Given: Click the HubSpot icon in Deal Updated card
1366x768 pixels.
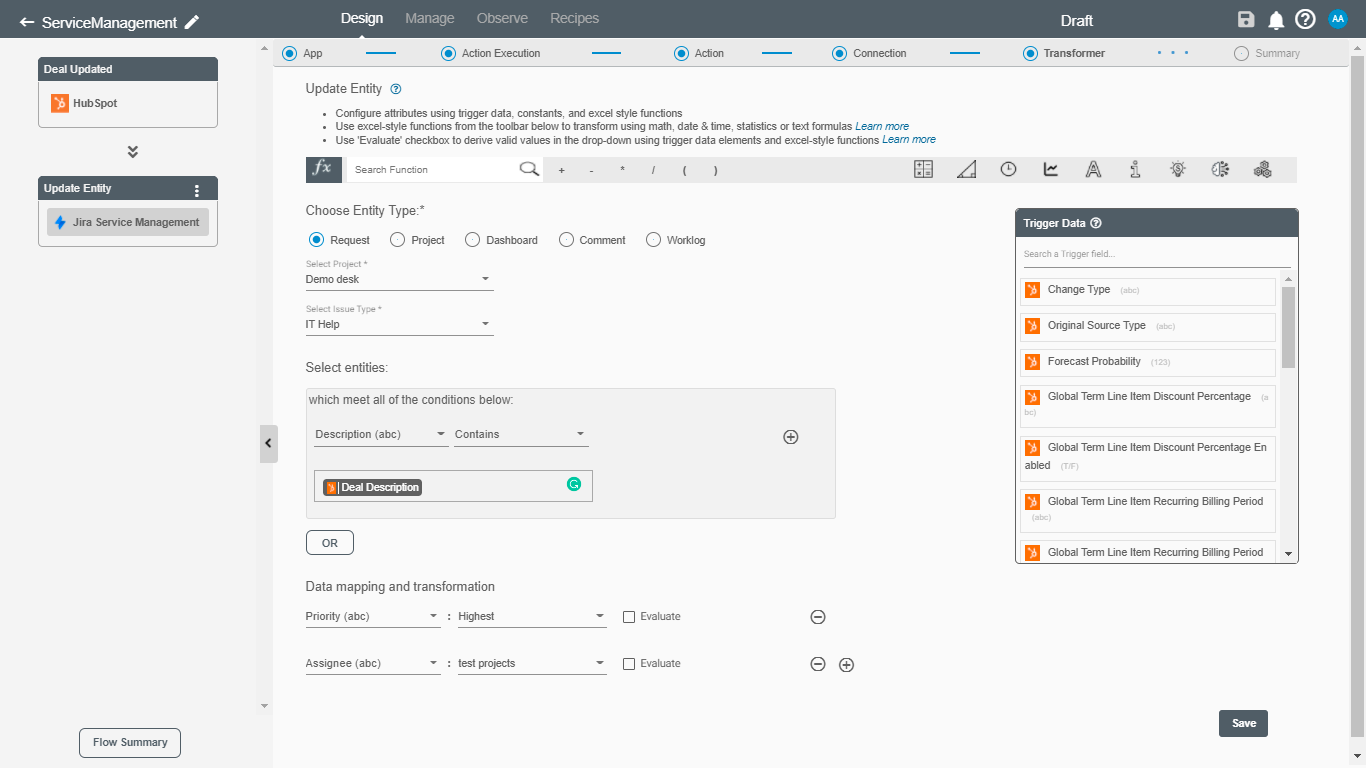Looking at the screenshot, I should click(60, 103).
